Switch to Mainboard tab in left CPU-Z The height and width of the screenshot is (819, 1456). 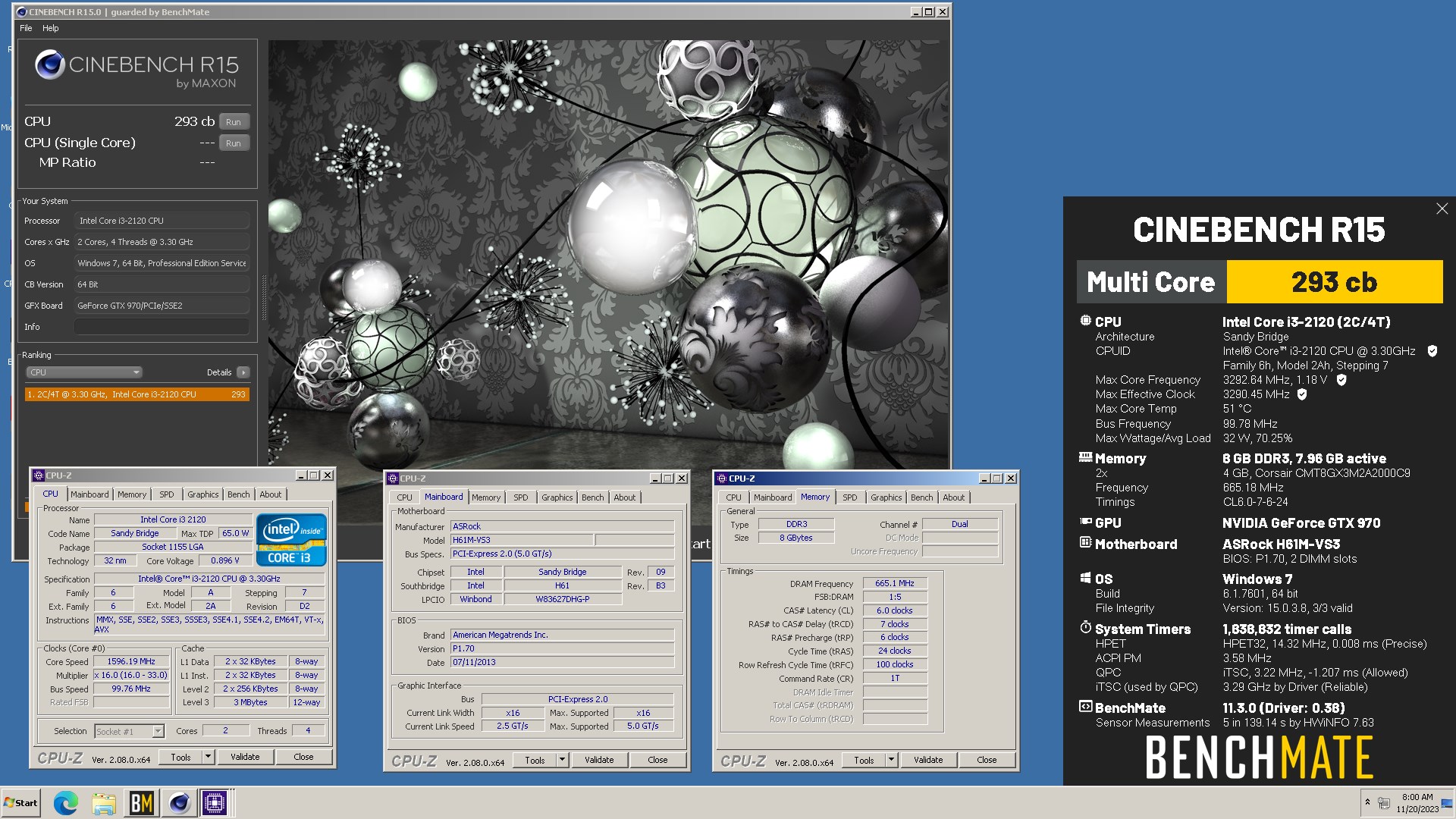click(89, 494)
